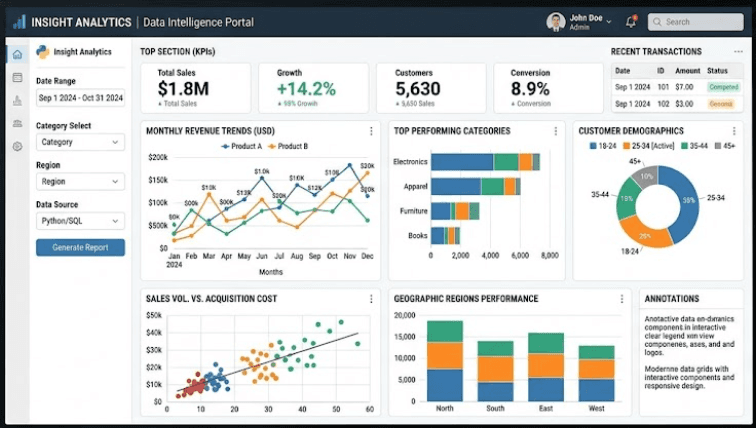Click the green 35-44 donut segment
Viewport: 756px width, 428px height.
(x=626, y=198)
